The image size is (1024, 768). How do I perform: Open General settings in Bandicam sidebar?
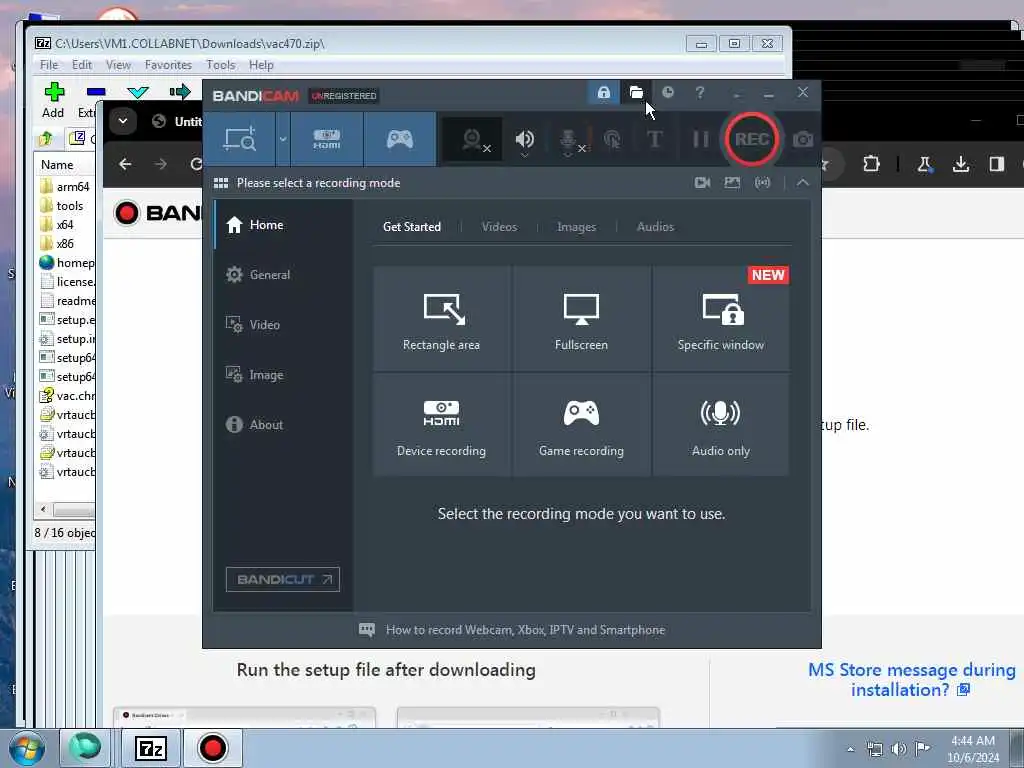(283, 275)
